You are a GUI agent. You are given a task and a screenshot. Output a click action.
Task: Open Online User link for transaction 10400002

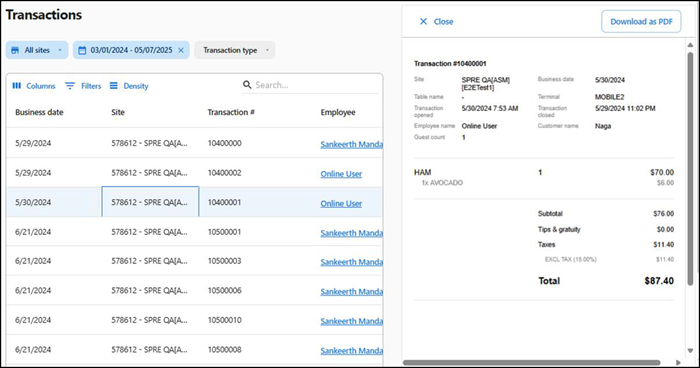coord(341,174)
